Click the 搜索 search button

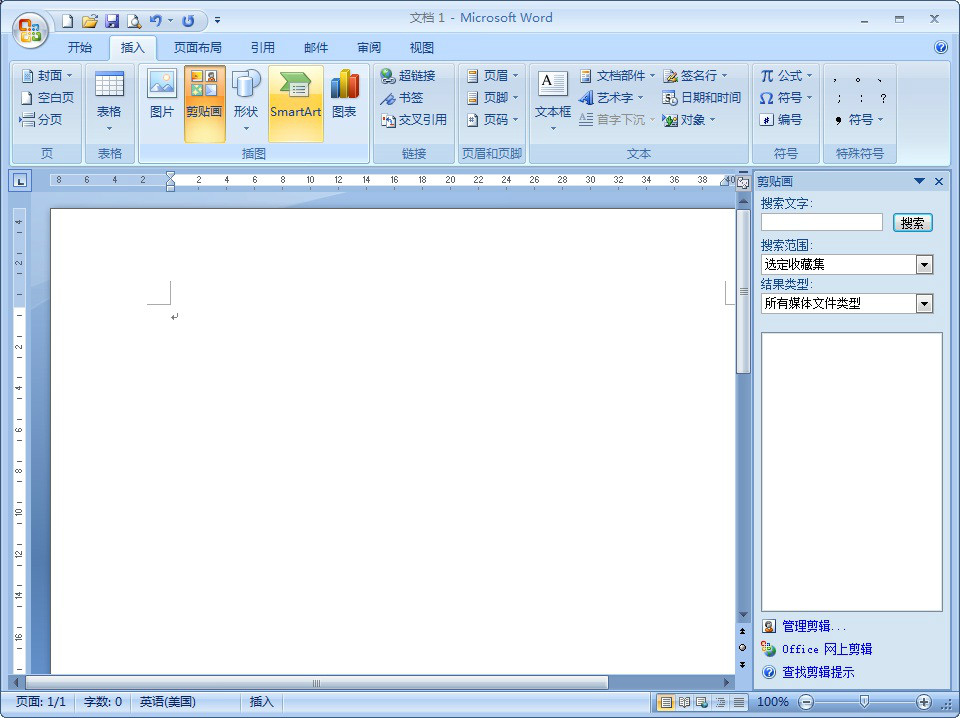click(911, 223)
